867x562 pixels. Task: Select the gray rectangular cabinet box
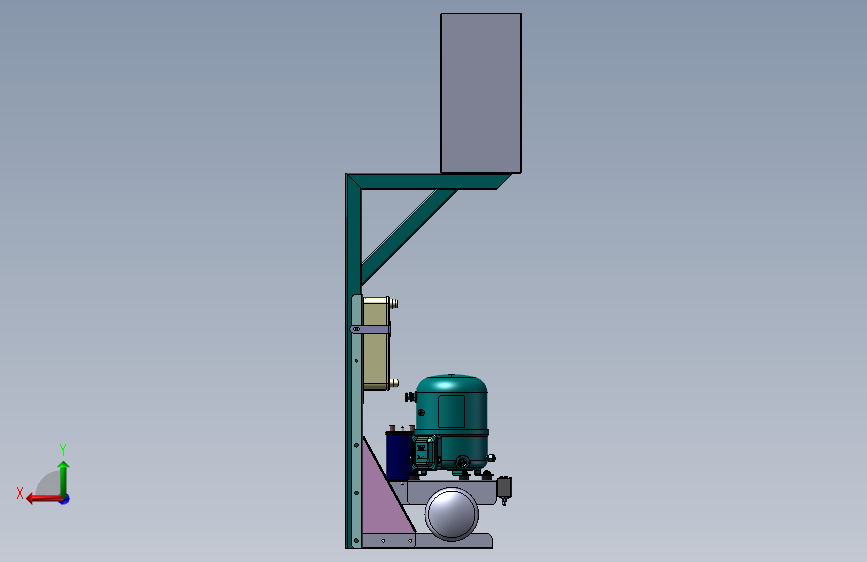(x=480, y=93)
